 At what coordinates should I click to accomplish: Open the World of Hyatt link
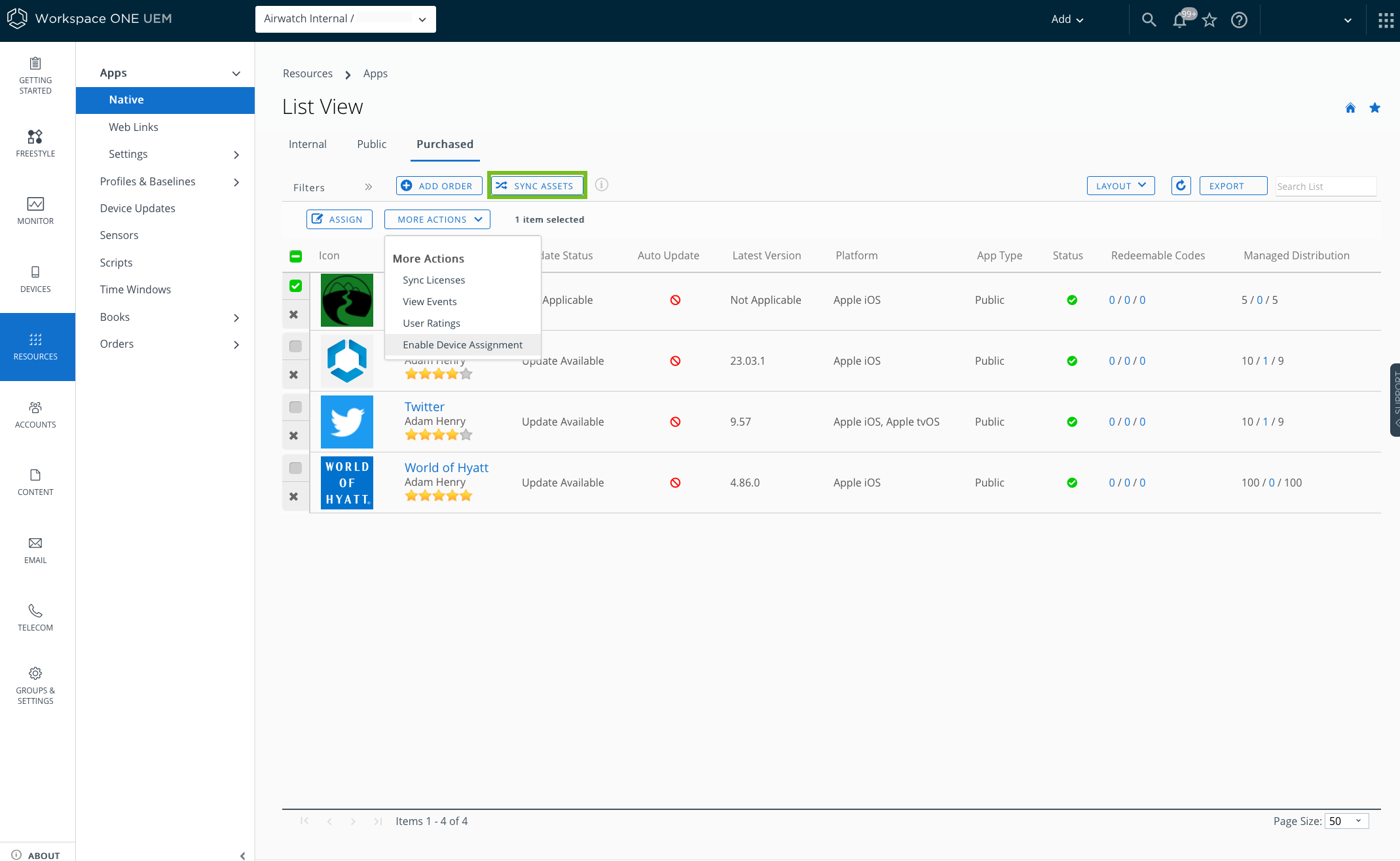[x=447, y=467]
